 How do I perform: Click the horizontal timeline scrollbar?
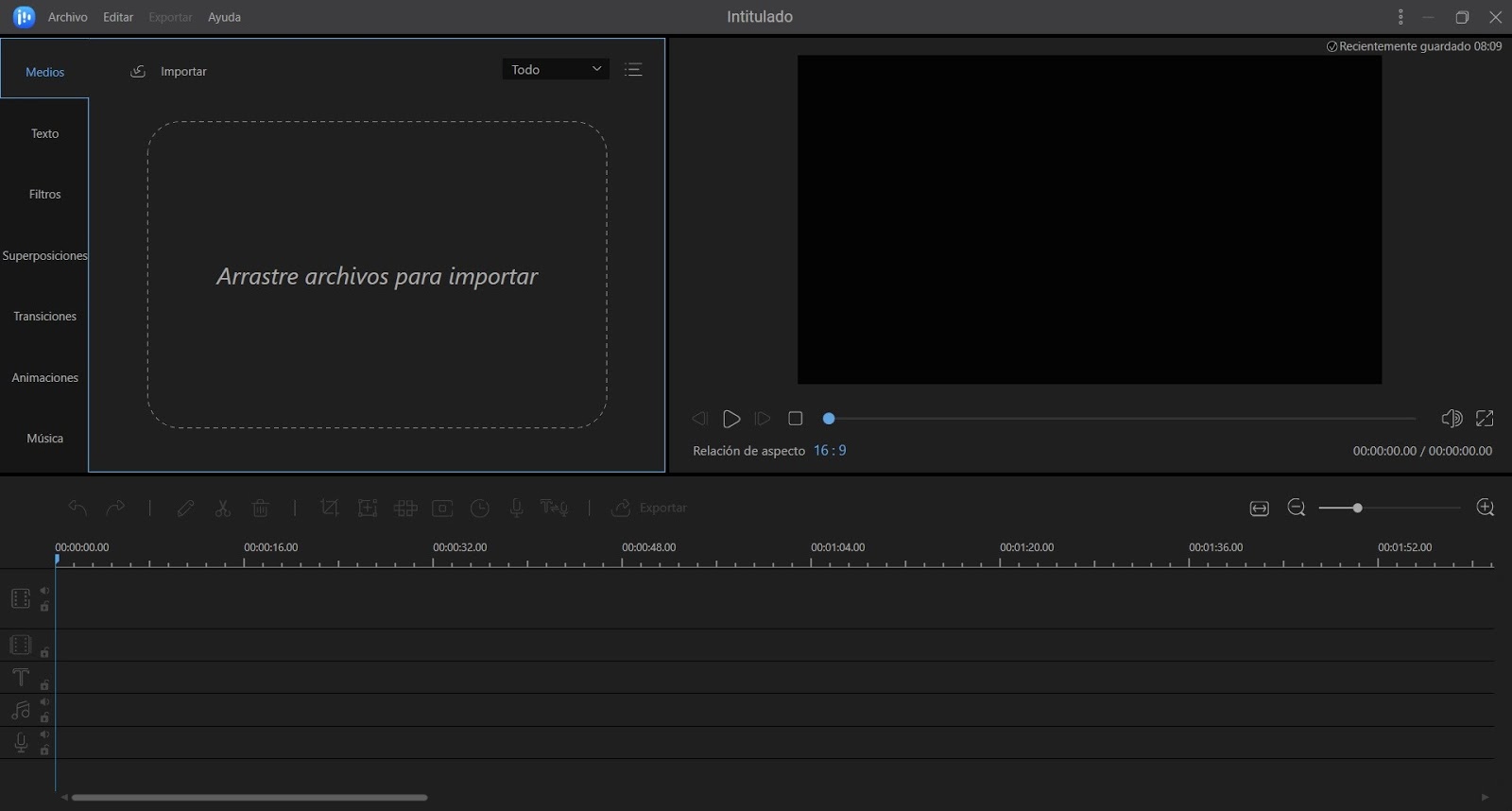(x=249, y=797)
